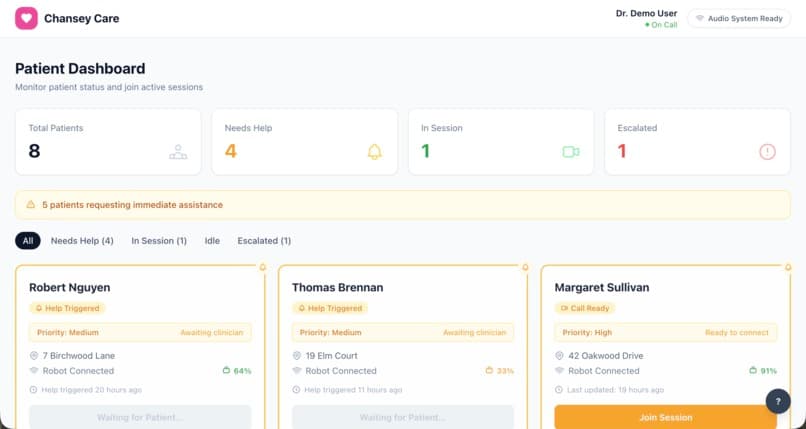The width and height of the screenshot is (806, 429).
Task: Click Robot Connected wifi icon on Thomas Brennan card
Action: 297,370
